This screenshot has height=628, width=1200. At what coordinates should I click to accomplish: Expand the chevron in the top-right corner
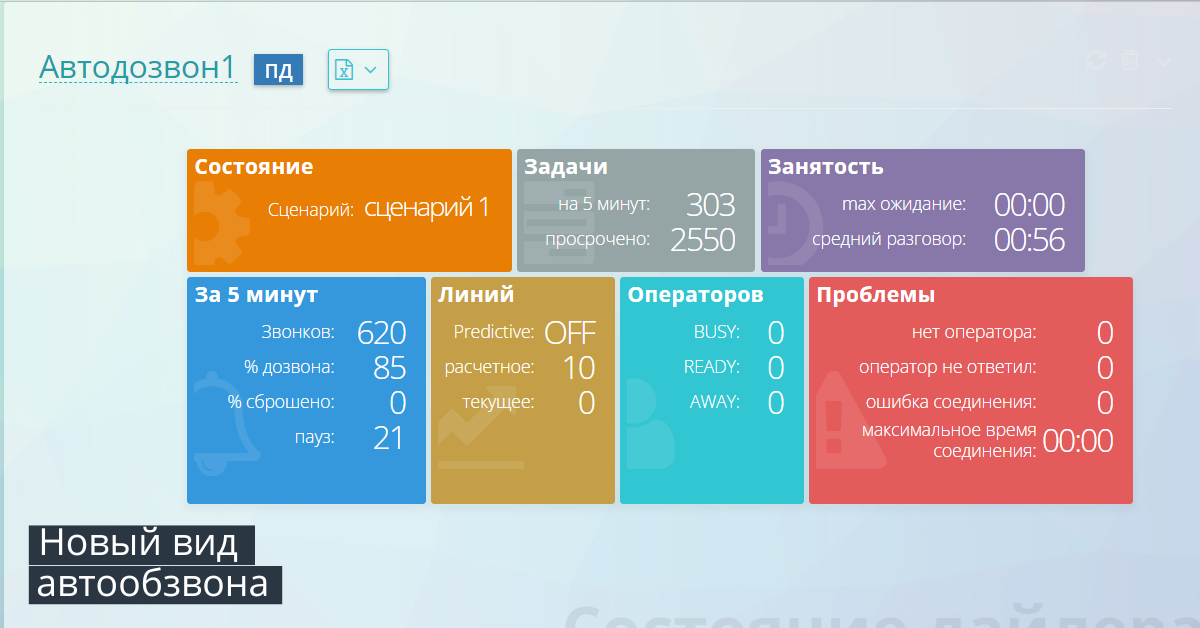click(x=1162, y=61)
